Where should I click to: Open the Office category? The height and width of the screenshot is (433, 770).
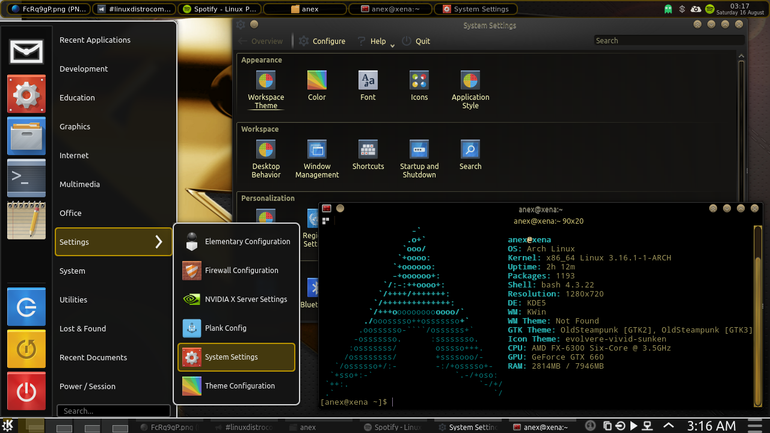click(113, 213)
